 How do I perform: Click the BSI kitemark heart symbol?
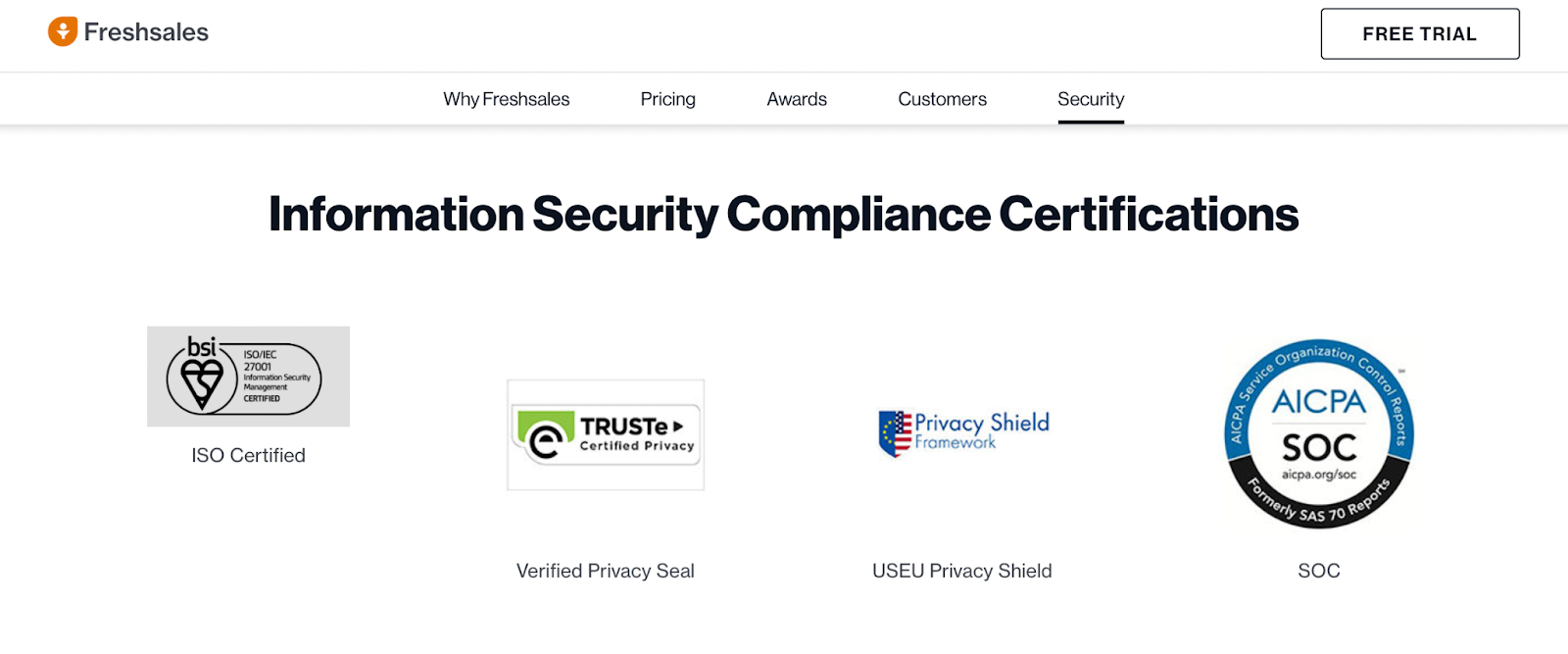pos(202,382)
